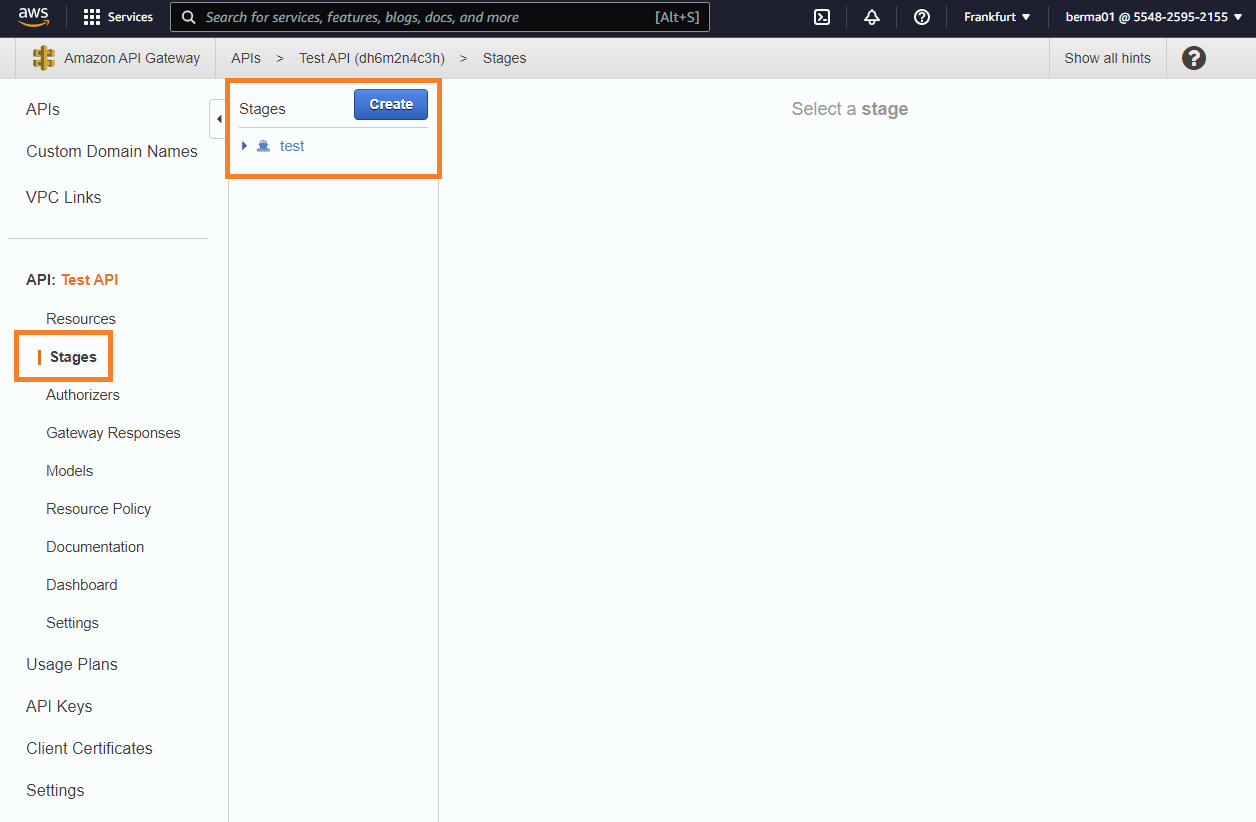This screenshot has height=822, width=1256.
Task: Click the user icon beside the test stage
Action: point(263,146)
